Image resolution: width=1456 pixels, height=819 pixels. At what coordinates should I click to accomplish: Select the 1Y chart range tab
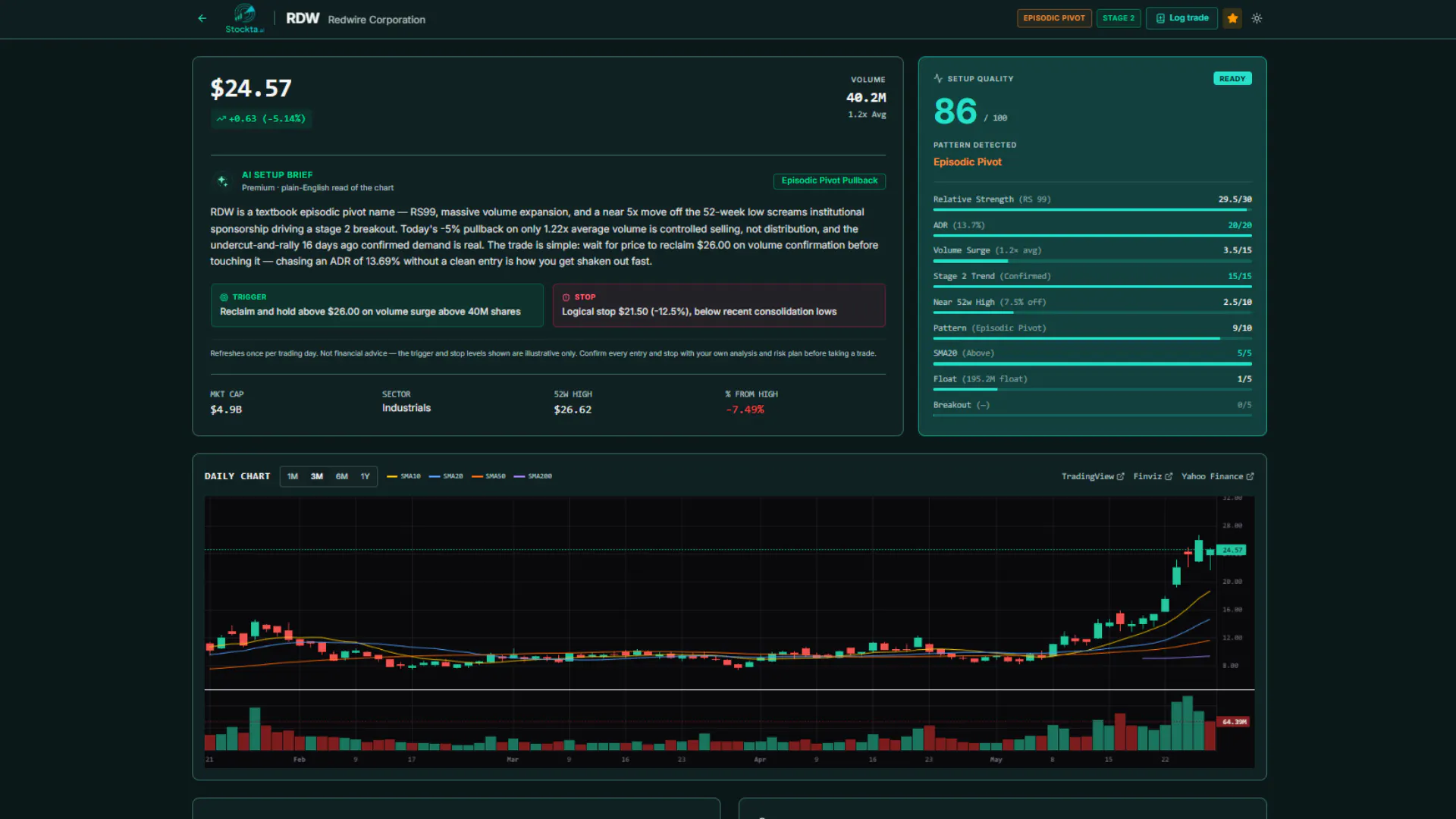pyautogui.click(x=366, y=476)
